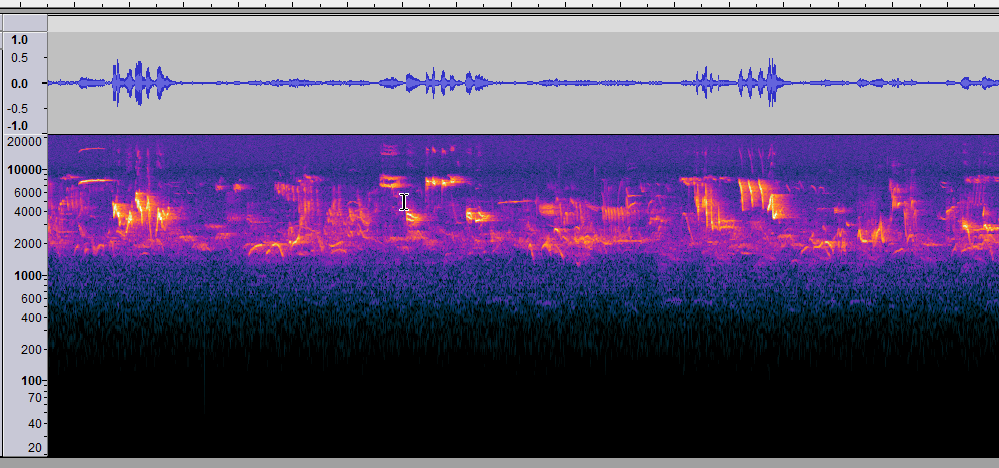Click the 0.5 amplitude scale label
This screenshot has width=999, height=468.
(20, 59)
